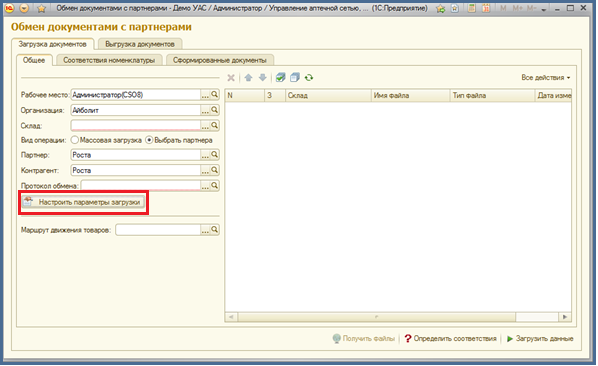Viewport: 598px width, 366px height.
Task: Click the Загрузить данные button
Action: [540, 339]
